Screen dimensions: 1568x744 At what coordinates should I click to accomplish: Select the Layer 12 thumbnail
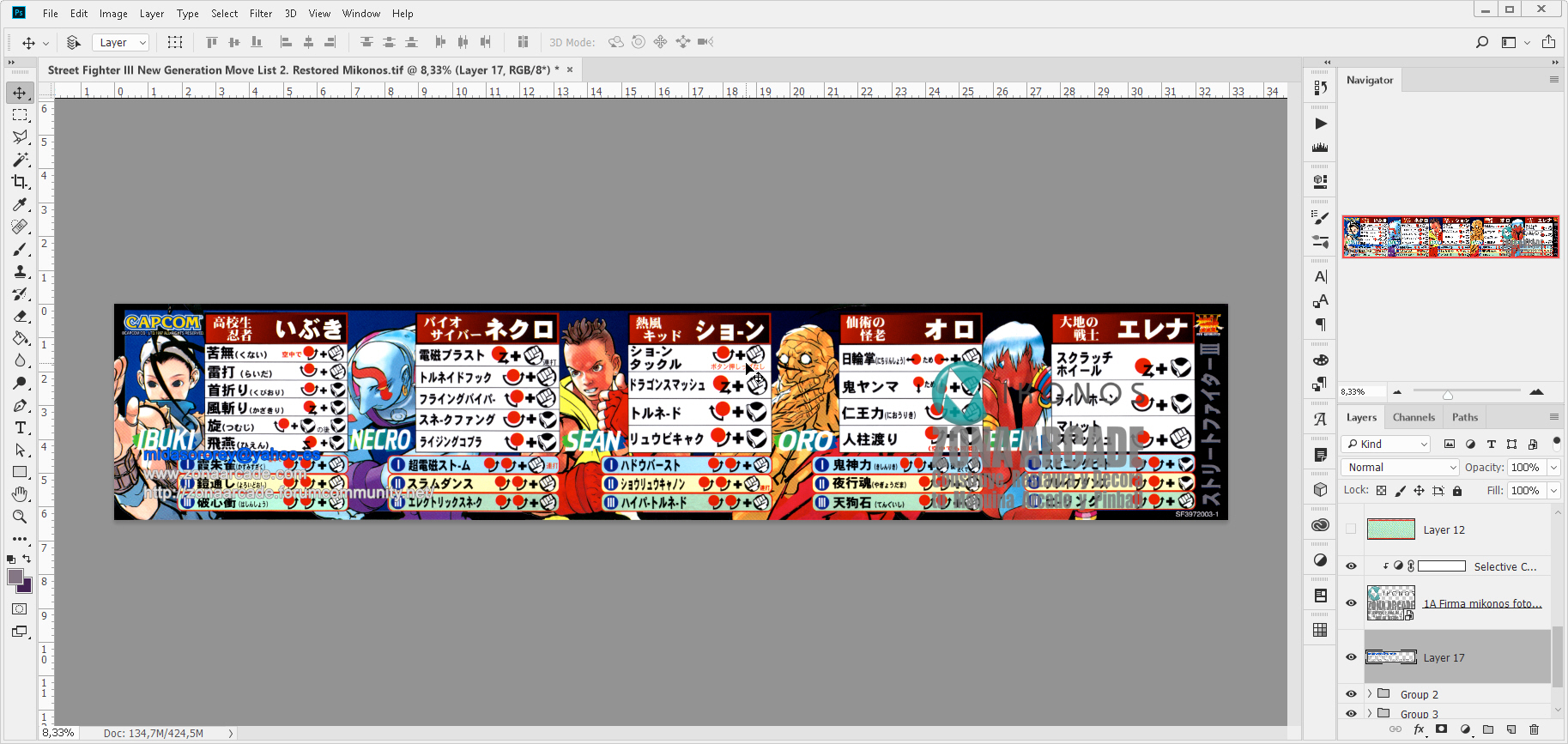1390,529
